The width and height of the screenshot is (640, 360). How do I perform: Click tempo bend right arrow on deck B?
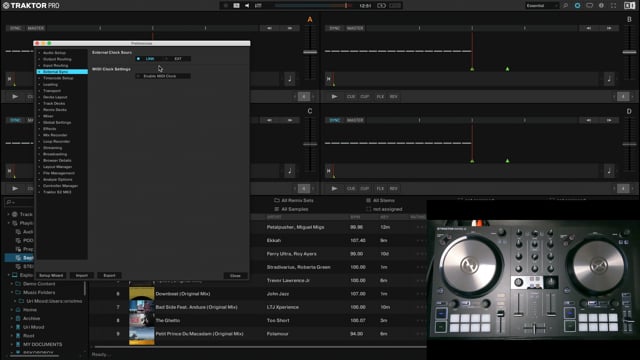[x=609, y=28]
